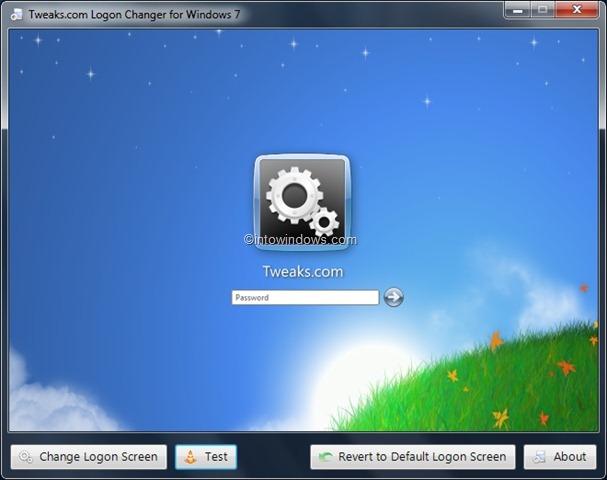Click the gears user account picture
607x480 pixels.
(302, 202)
